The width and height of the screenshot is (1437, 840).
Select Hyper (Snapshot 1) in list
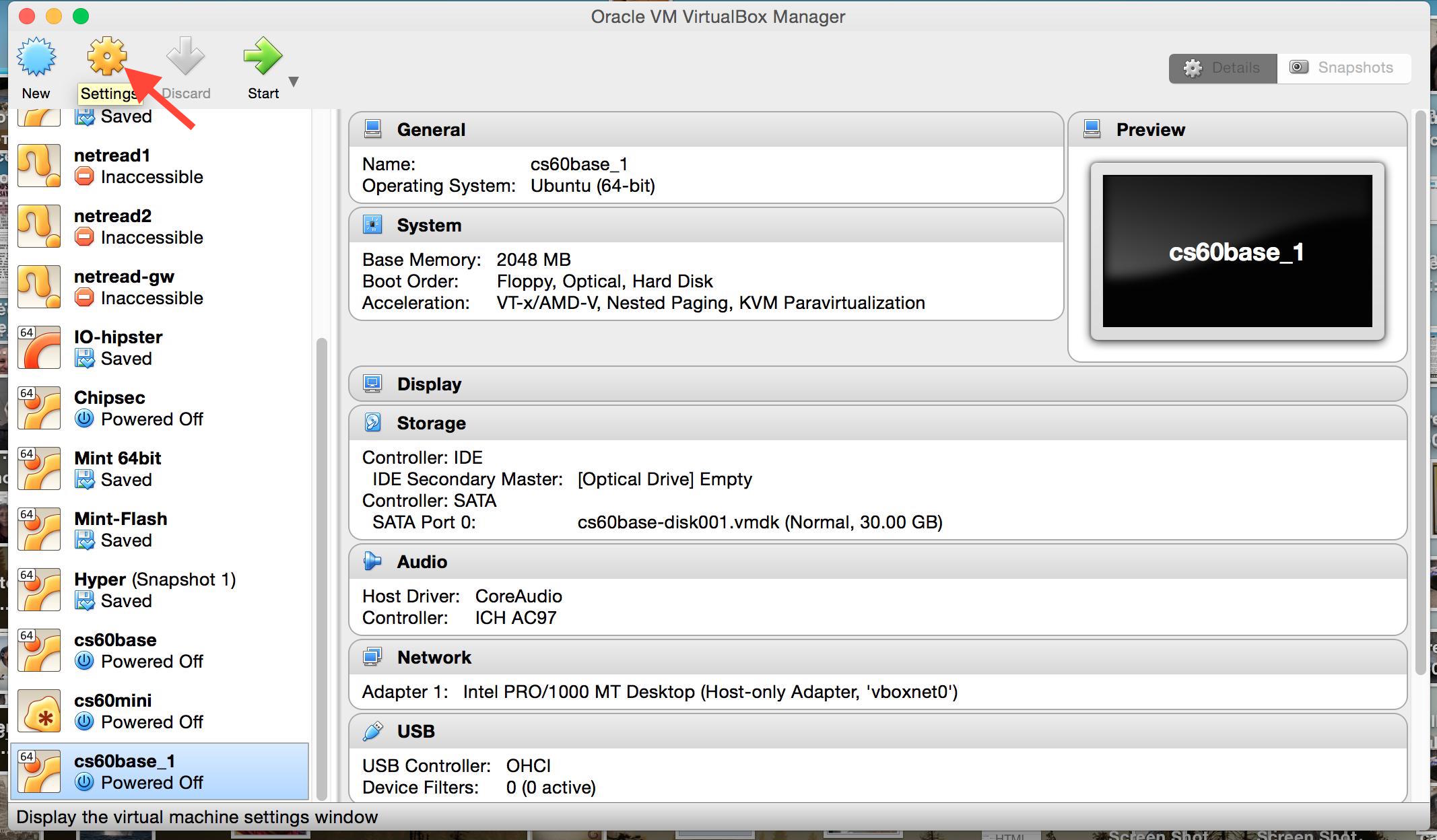click(160, 590)
